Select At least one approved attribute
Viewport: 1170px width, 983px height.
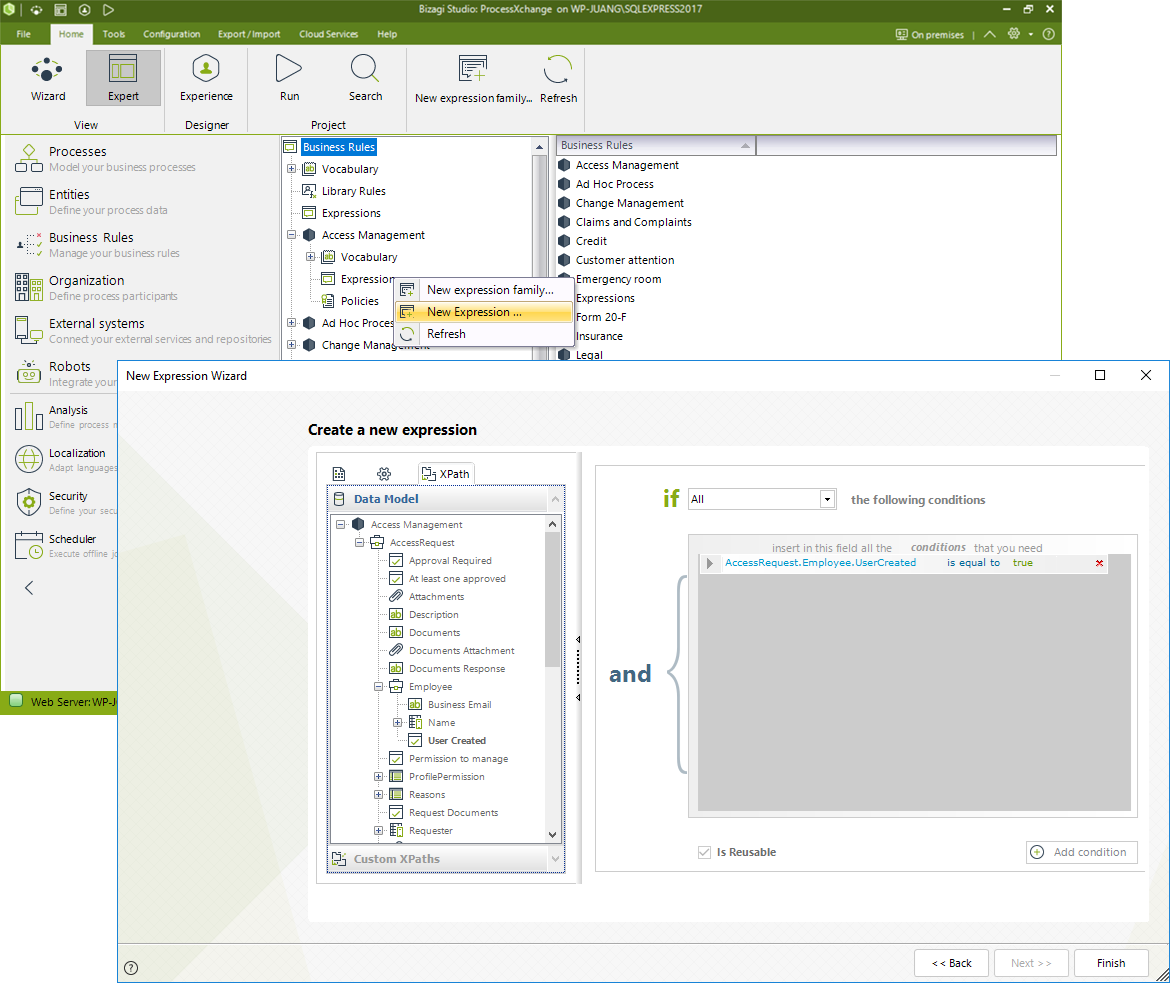457,578
